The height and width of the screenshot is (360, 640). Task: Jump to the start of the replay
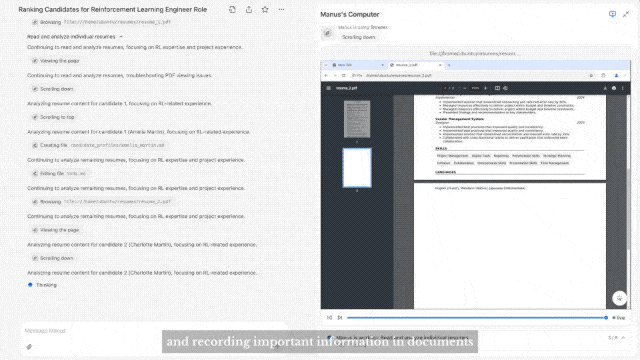point(329,318)
